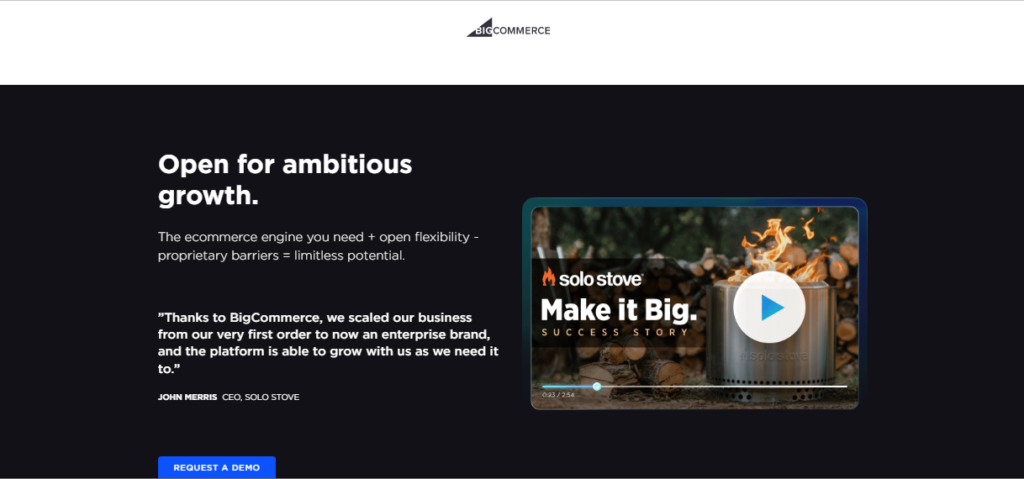Click the video elapsed time readout
The width and height of the screenshot is (1024, 479).
point(556,395)
